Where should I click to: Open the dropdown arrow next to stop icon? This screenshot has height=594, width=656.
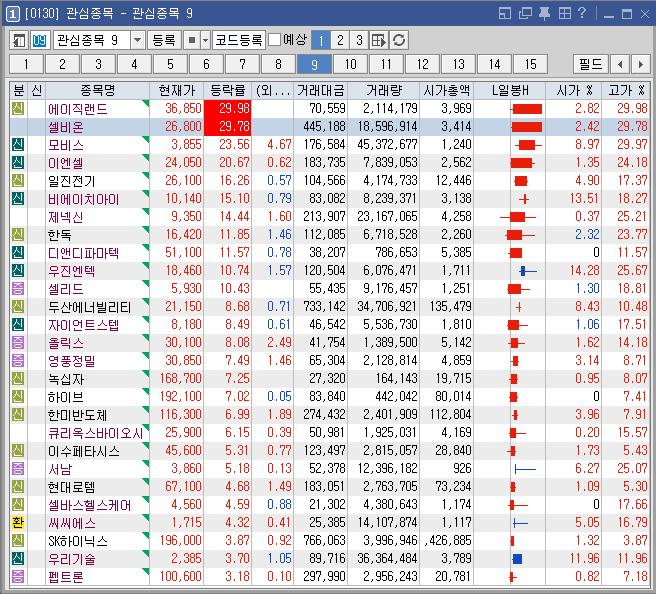tap(205, 41)
